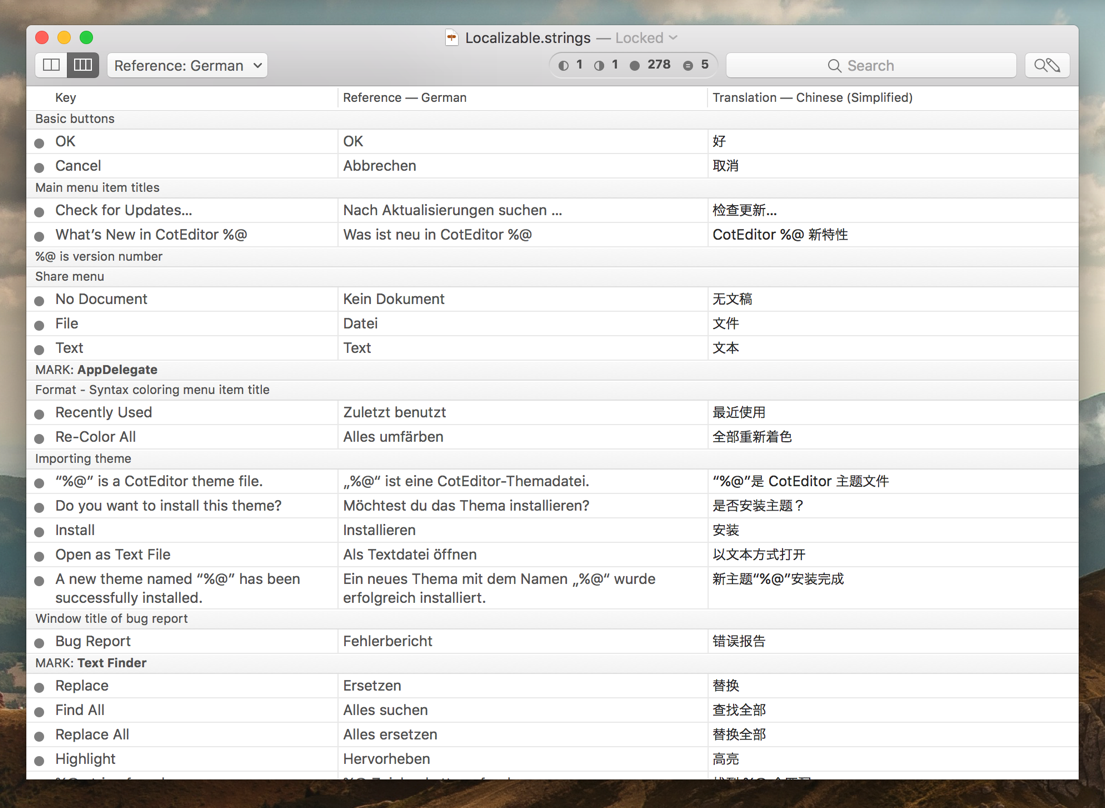Open the Reference: German dropdown
Screen dimensions: 1105x808
[x=187, y=65]
